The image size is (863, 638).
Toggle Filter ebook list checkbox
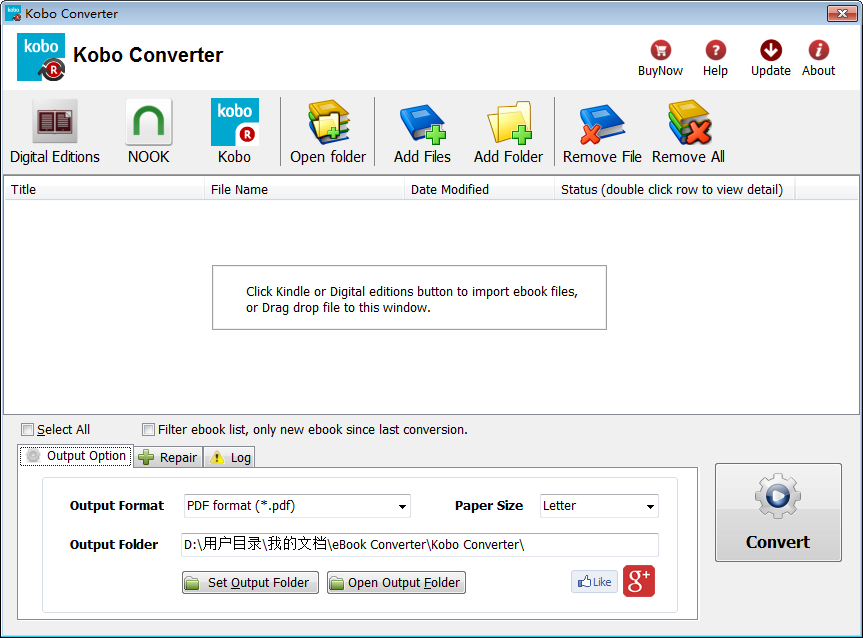(148, 429)
